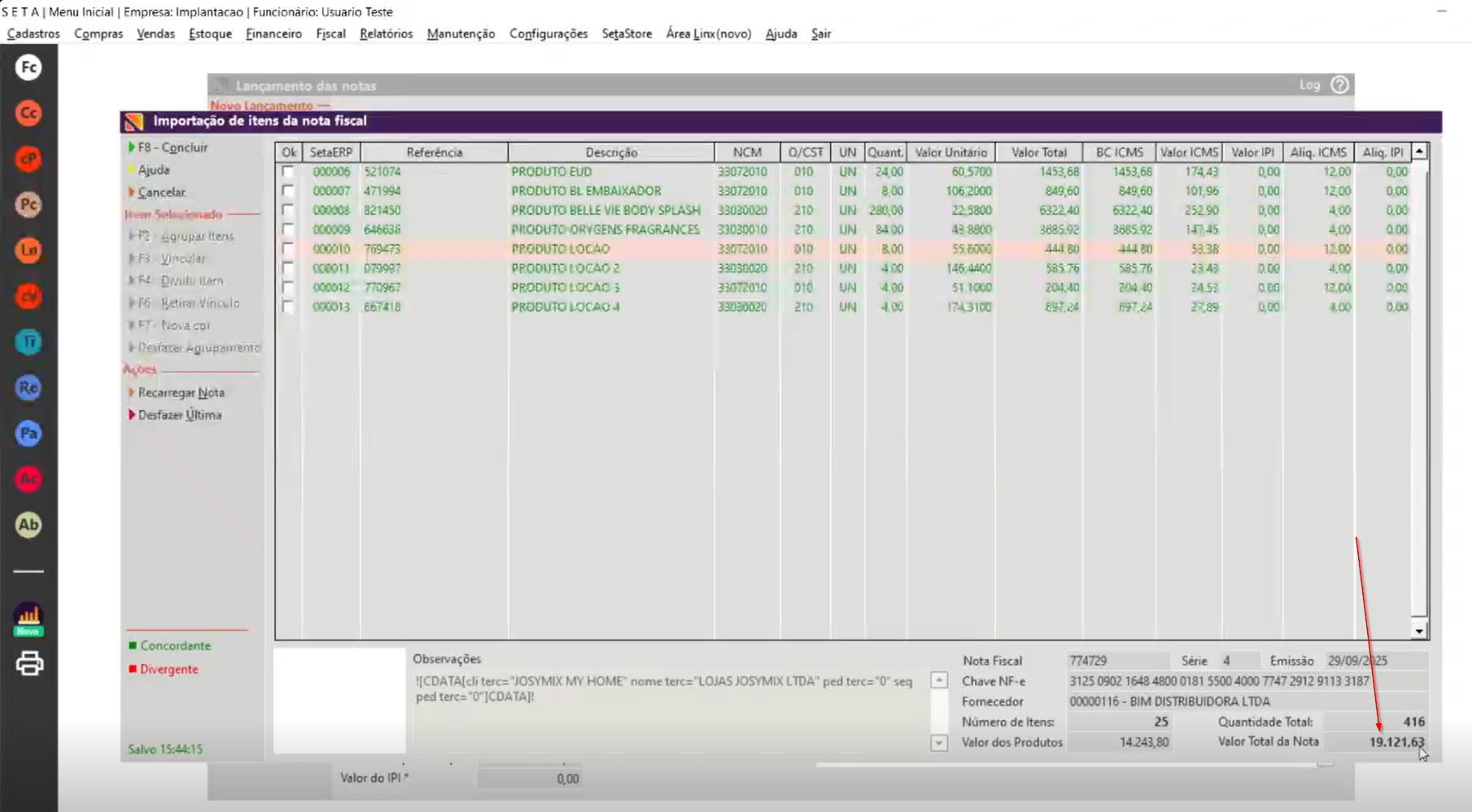Click the Descrição column header
Viewport: 1472px width, 812px height.
tap(611, 152)
